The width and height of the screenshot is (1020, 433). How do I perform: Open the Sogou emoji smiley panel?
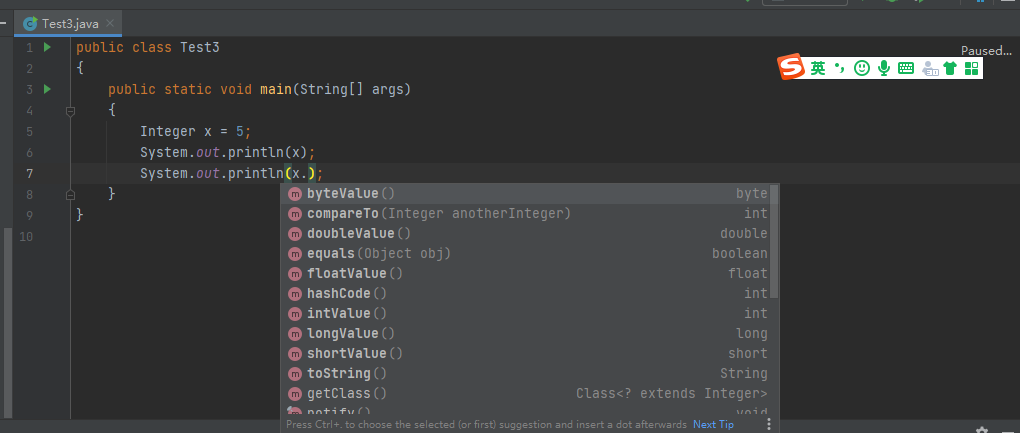click(862, 68)
